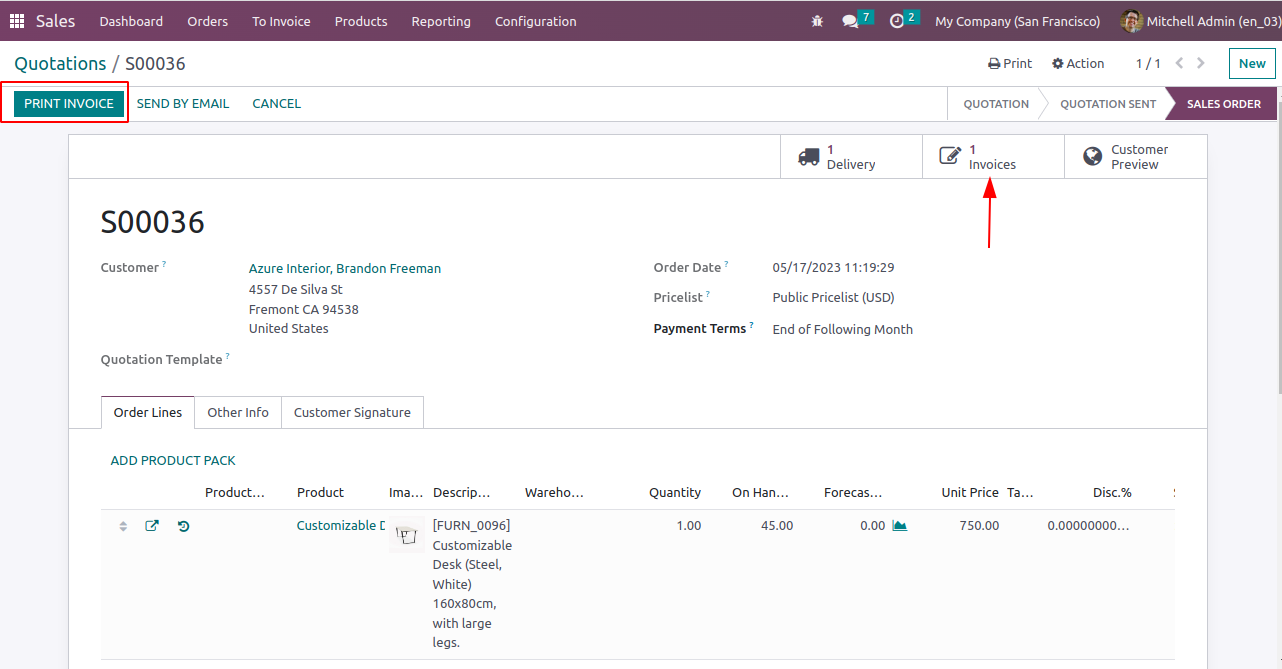Open the Reporting menu
The width and height of the screenshot is (1282, 669).
coord(441,21)
